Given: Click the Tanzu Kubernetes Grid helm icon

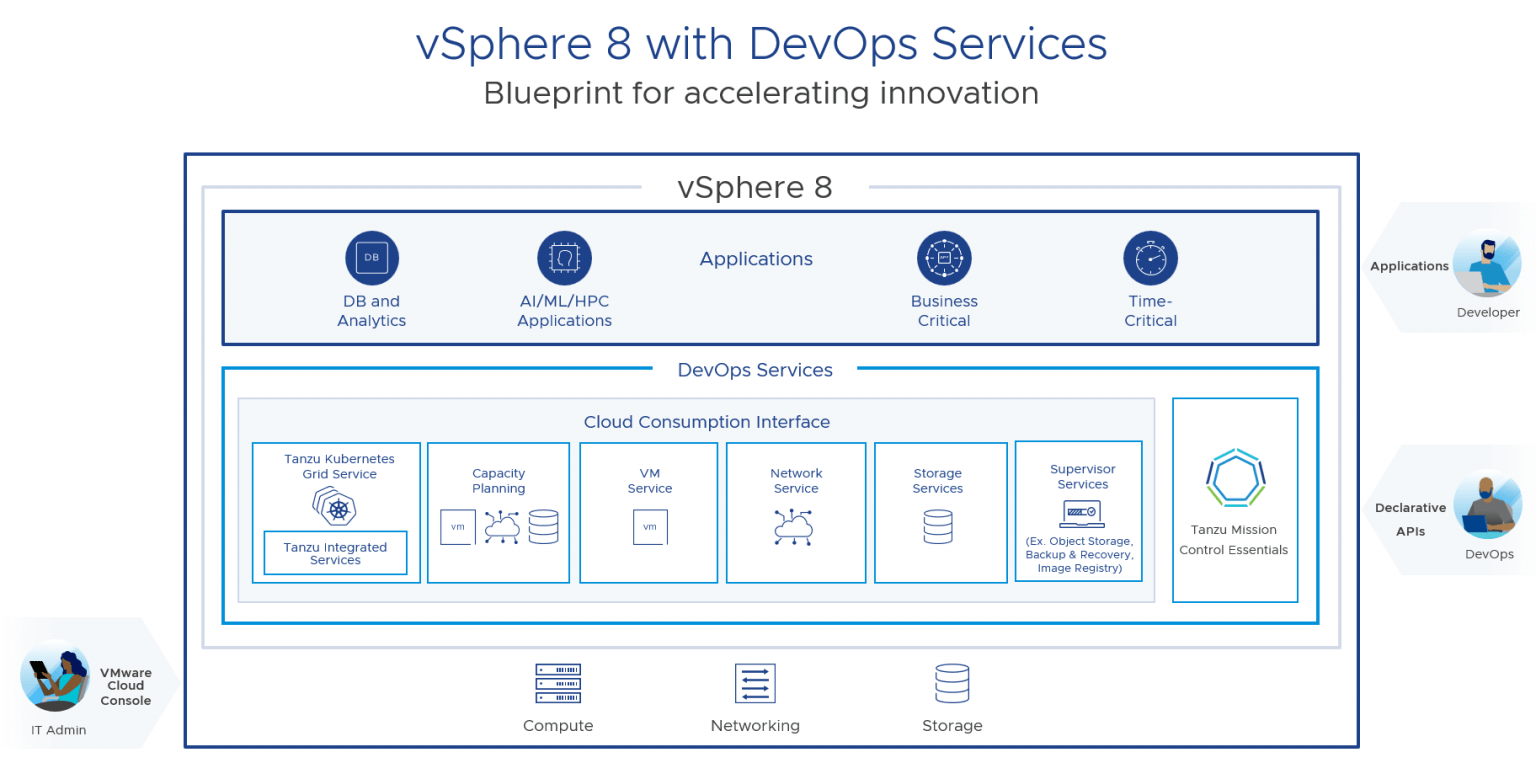Looking at the screenshot, I should tap(337, 507).
